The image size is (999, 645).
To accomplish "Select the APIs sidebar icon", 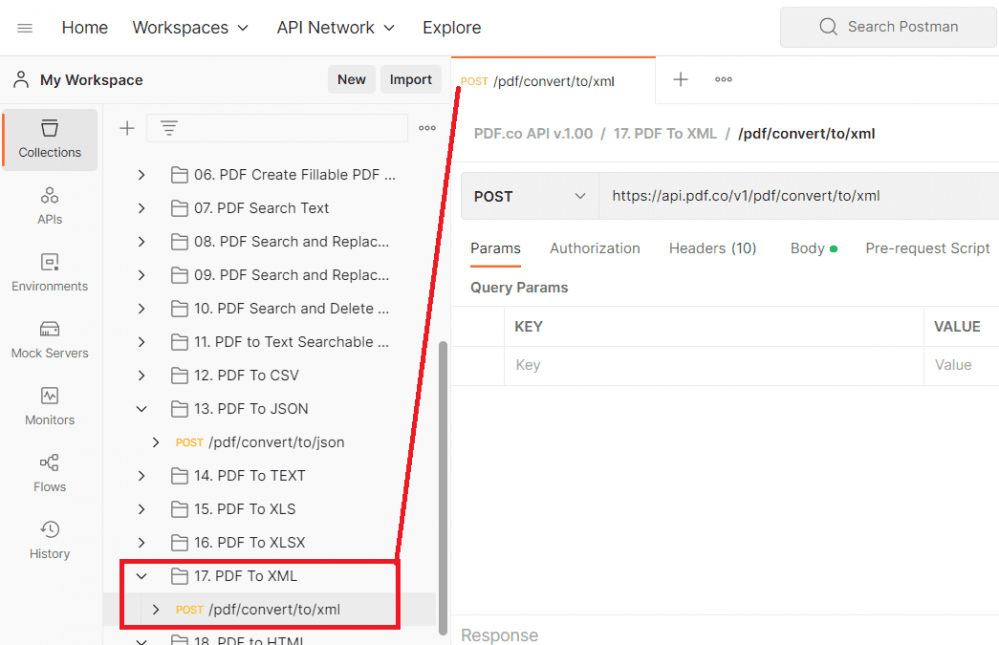I will click(x=49, y=203).
